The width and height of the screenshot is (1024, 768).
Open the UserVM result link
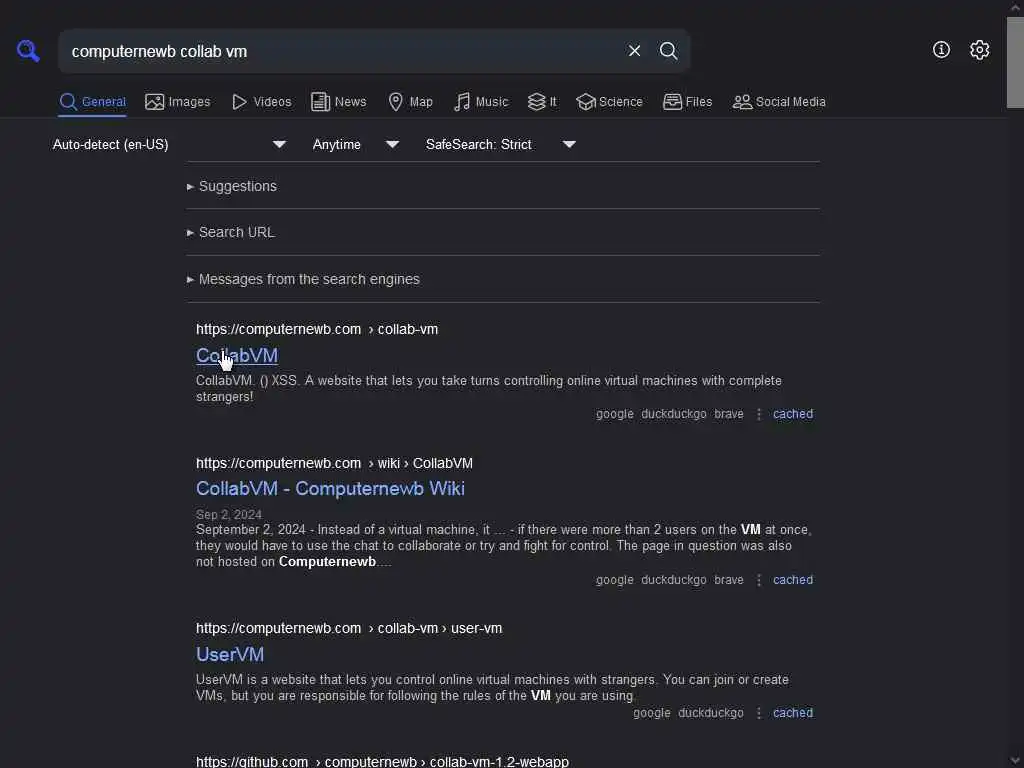click(x=230, y=654)
